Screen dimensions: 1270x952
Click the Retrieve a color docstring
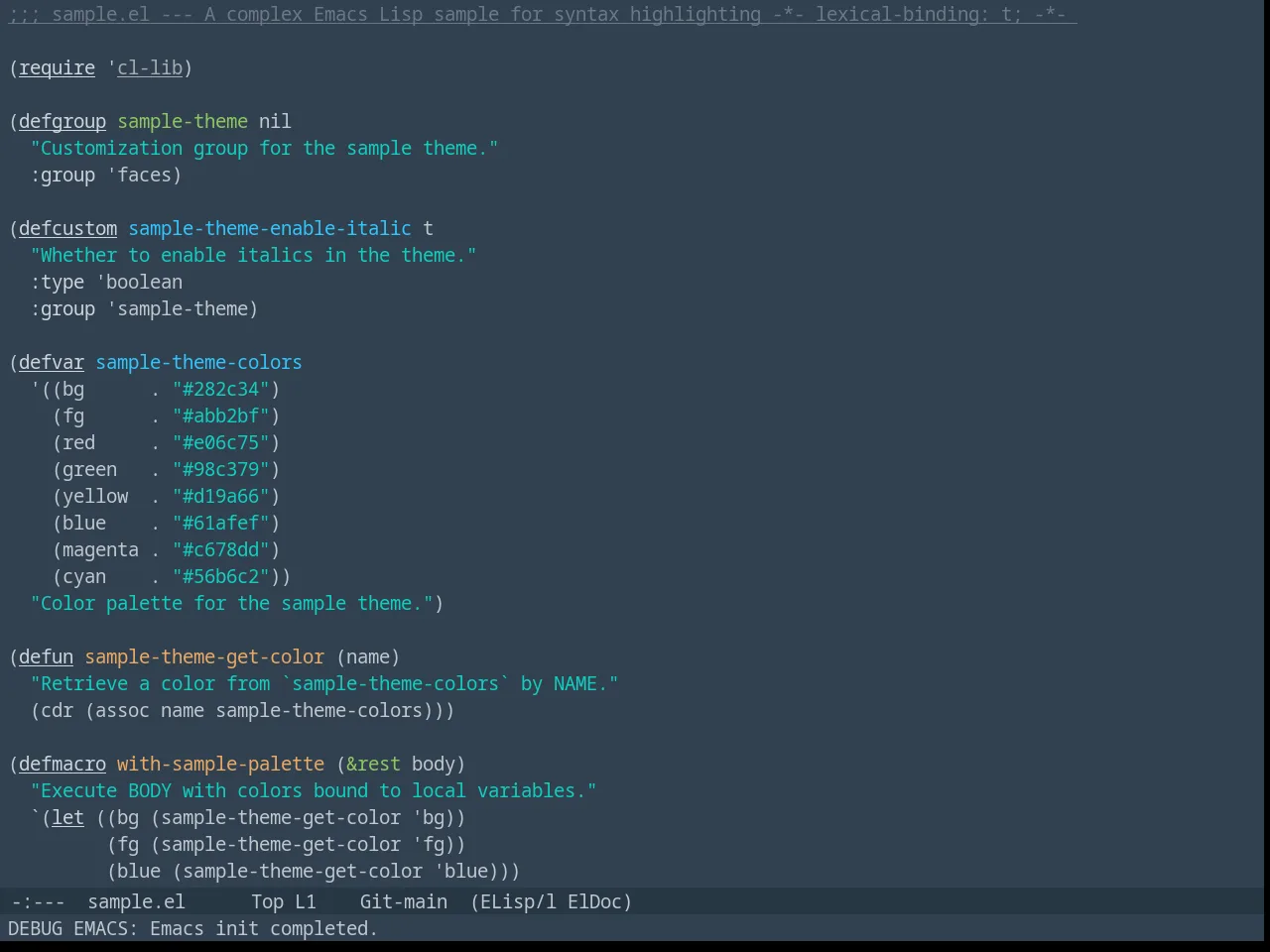point(324,683)
